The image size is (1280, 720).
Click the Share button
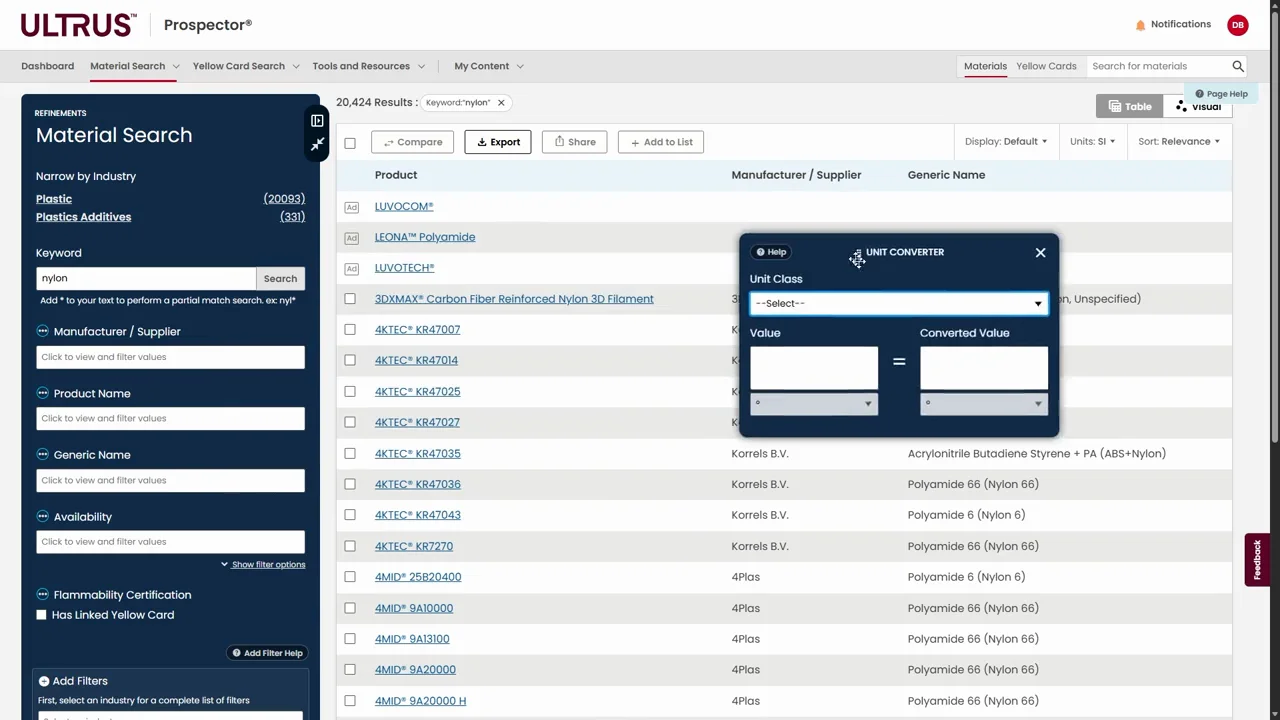[x=575, y=142]
